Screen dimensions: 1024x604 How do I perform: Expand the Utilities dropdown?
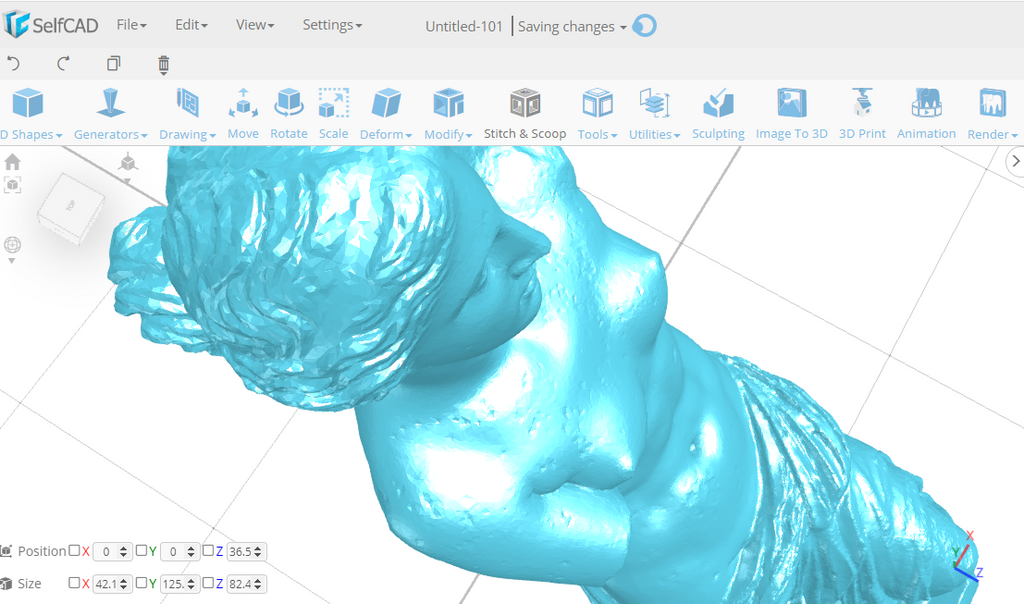click(654, 114)
